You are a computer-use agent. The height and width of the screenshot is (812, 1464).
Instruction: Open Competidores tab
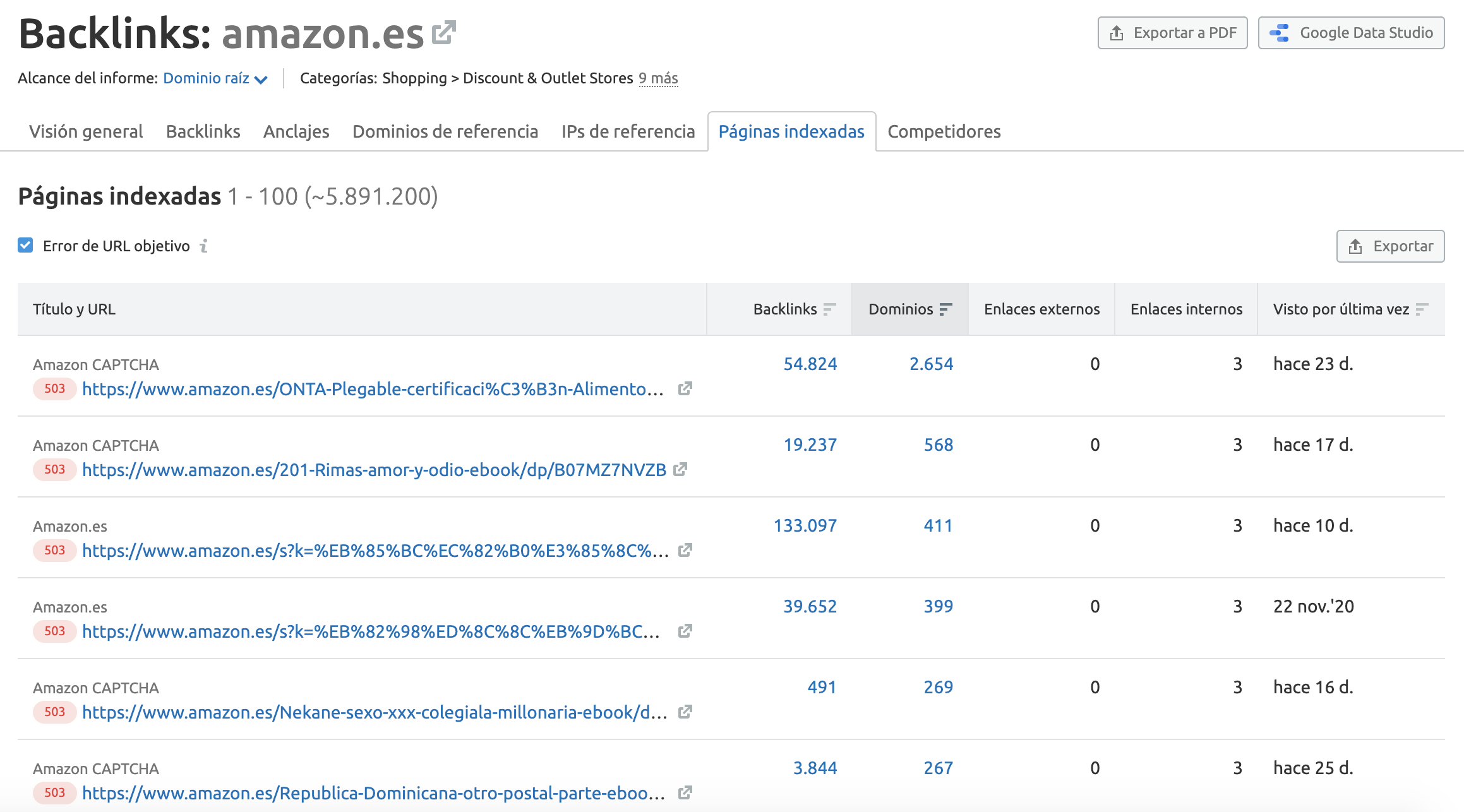point(944,131)
